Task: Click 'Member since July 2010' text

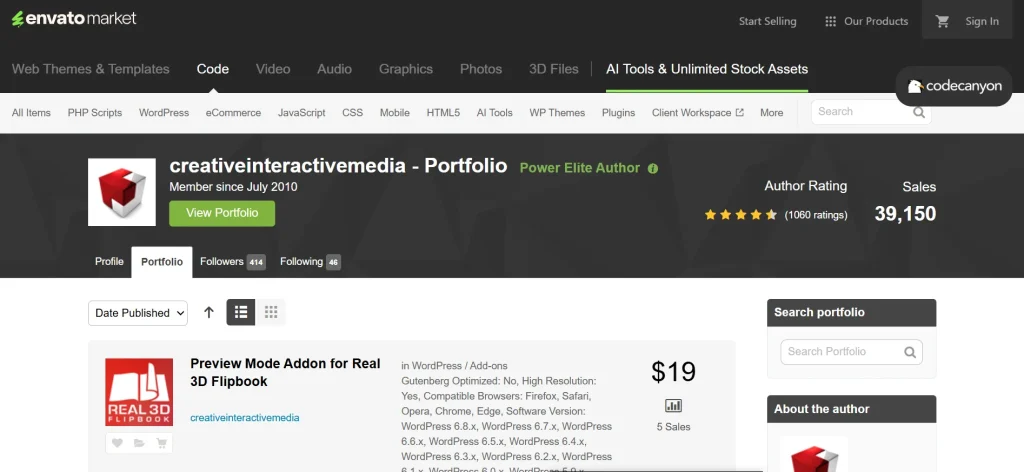Action: (233, 187)
